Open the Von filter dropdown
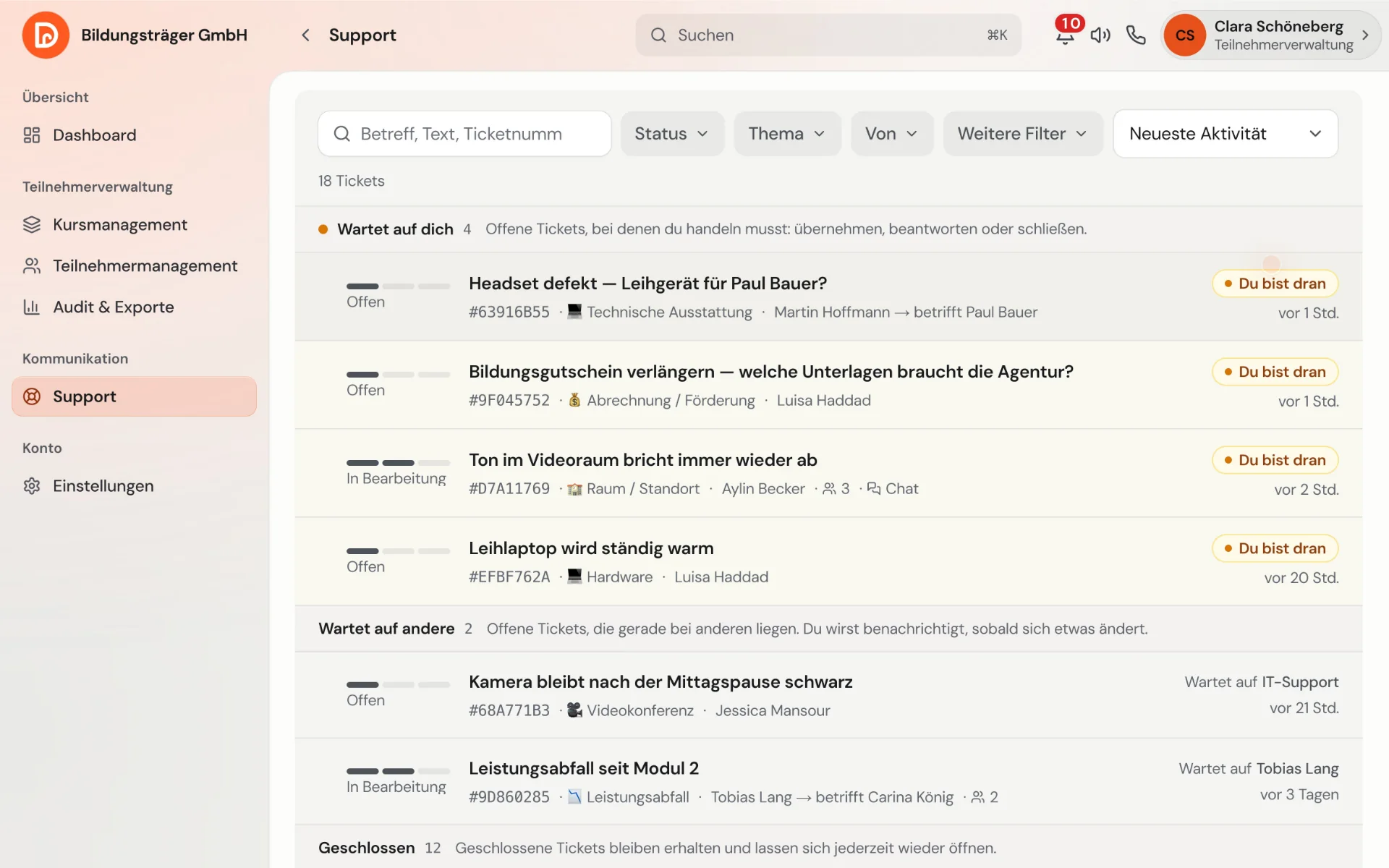The width and height of the screenshot is (1389, 868). click(892, 134)
